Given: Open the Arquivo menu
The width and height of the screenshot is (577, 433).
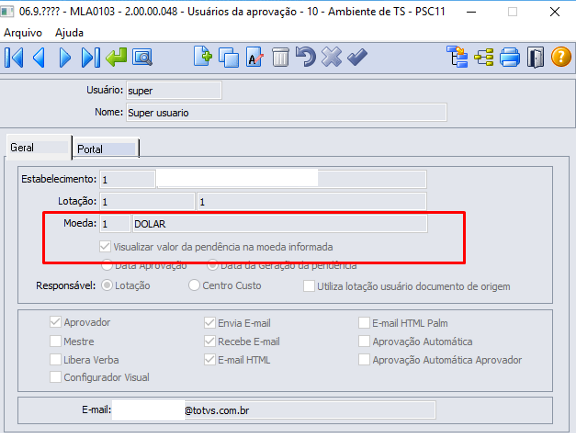Looking at the screenshot, I should coord(23,33).
